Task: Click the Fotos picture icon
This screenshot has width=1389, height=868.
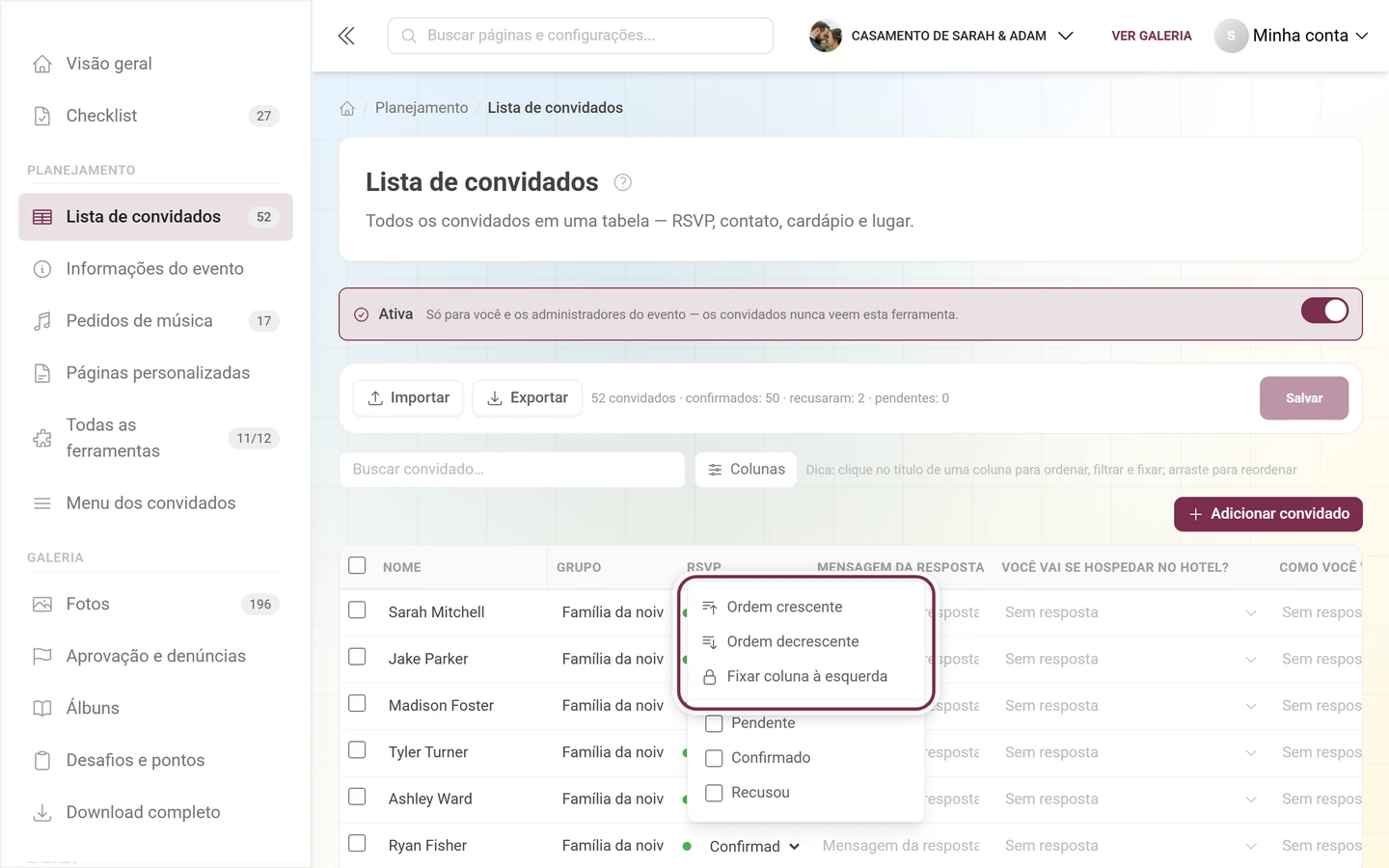Action: (x=42, y=605)
